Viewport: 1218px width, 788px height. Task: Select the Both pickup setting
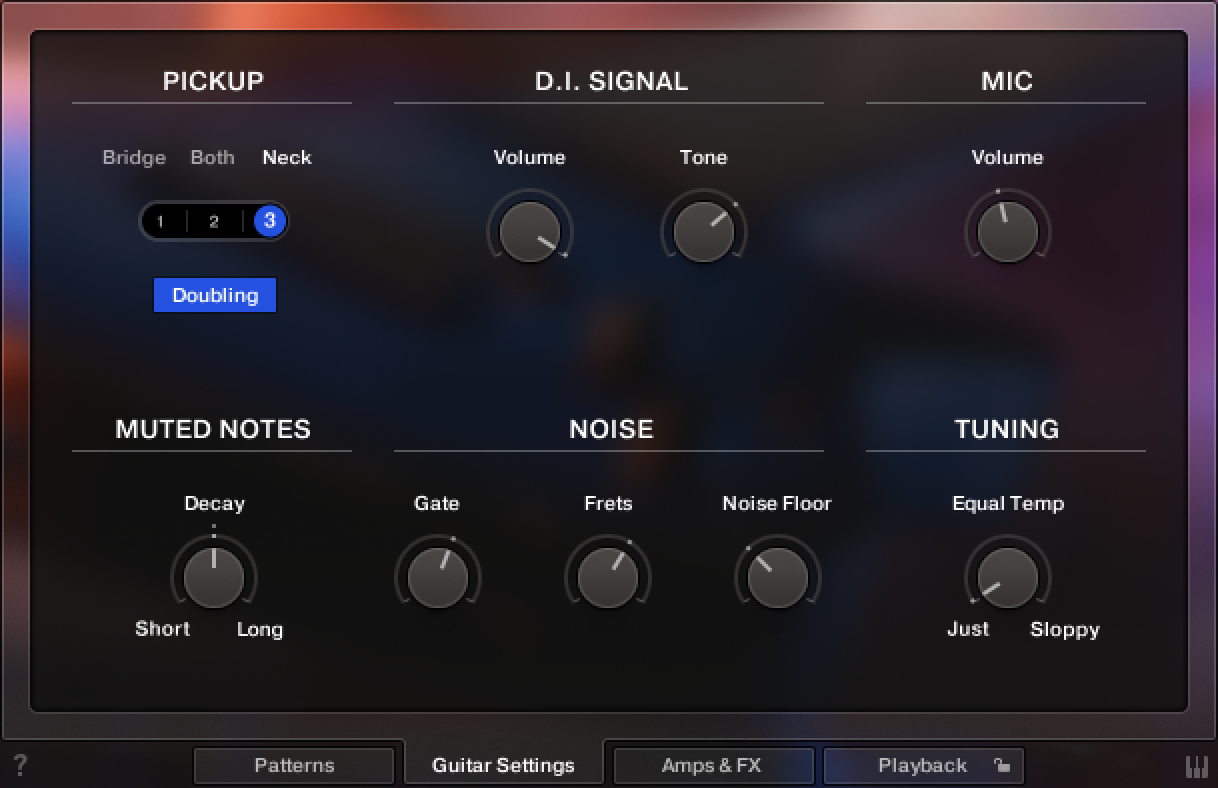click(x=212, y=157)
